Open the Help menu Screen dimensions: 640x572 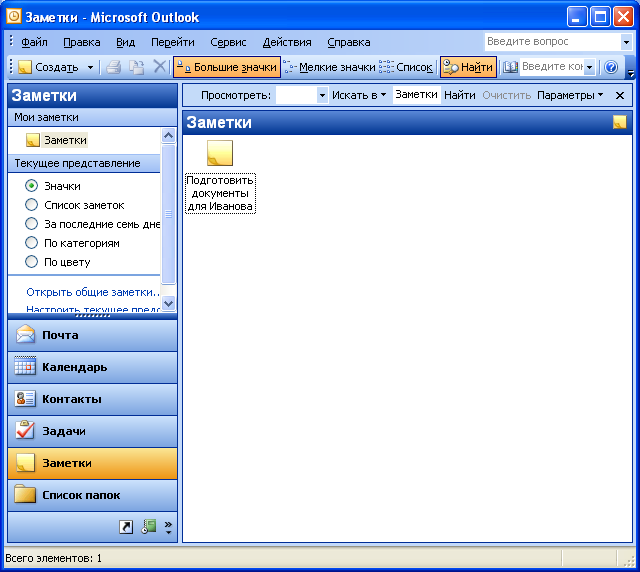click(349, 42)
